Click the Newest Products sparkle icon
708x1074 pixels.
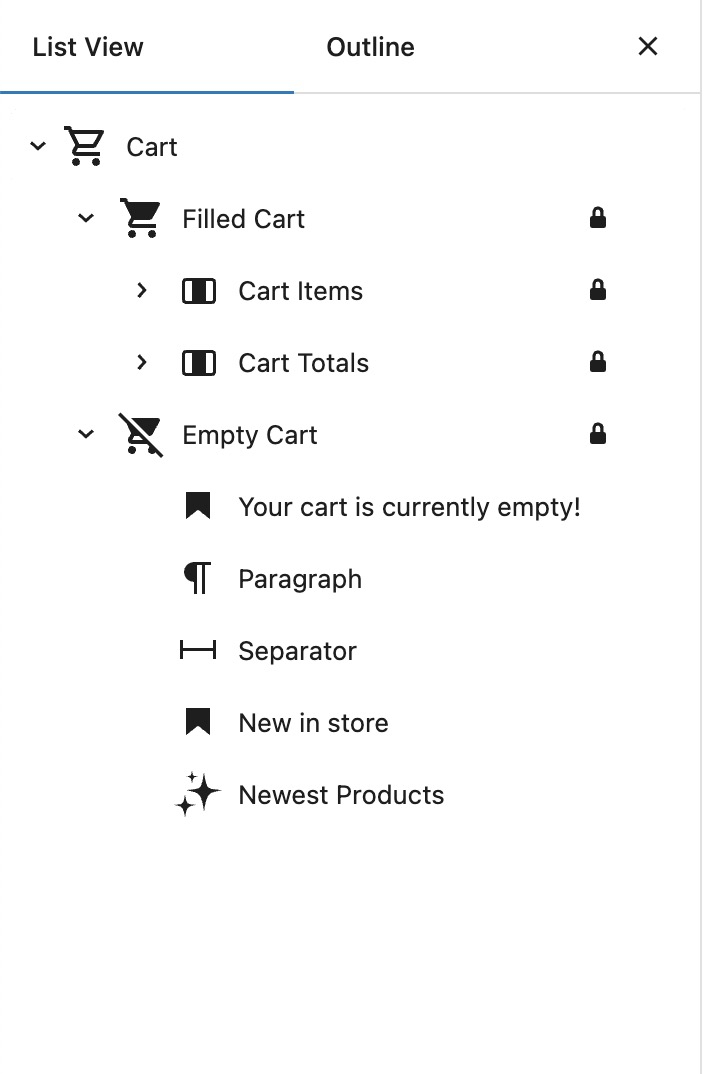coord(198,794)
